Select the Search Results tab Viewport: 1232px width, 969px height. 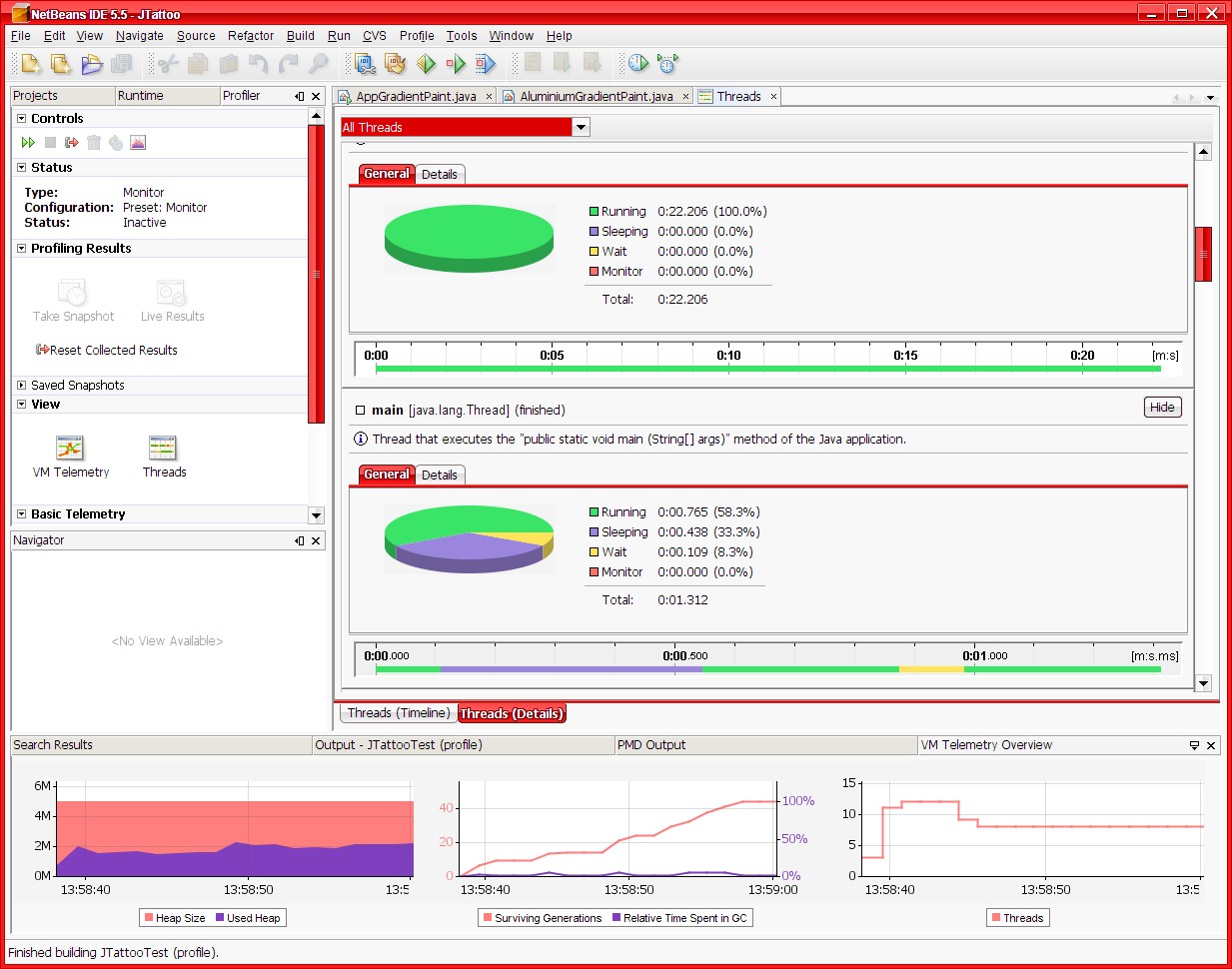click(x=161, y=745)
